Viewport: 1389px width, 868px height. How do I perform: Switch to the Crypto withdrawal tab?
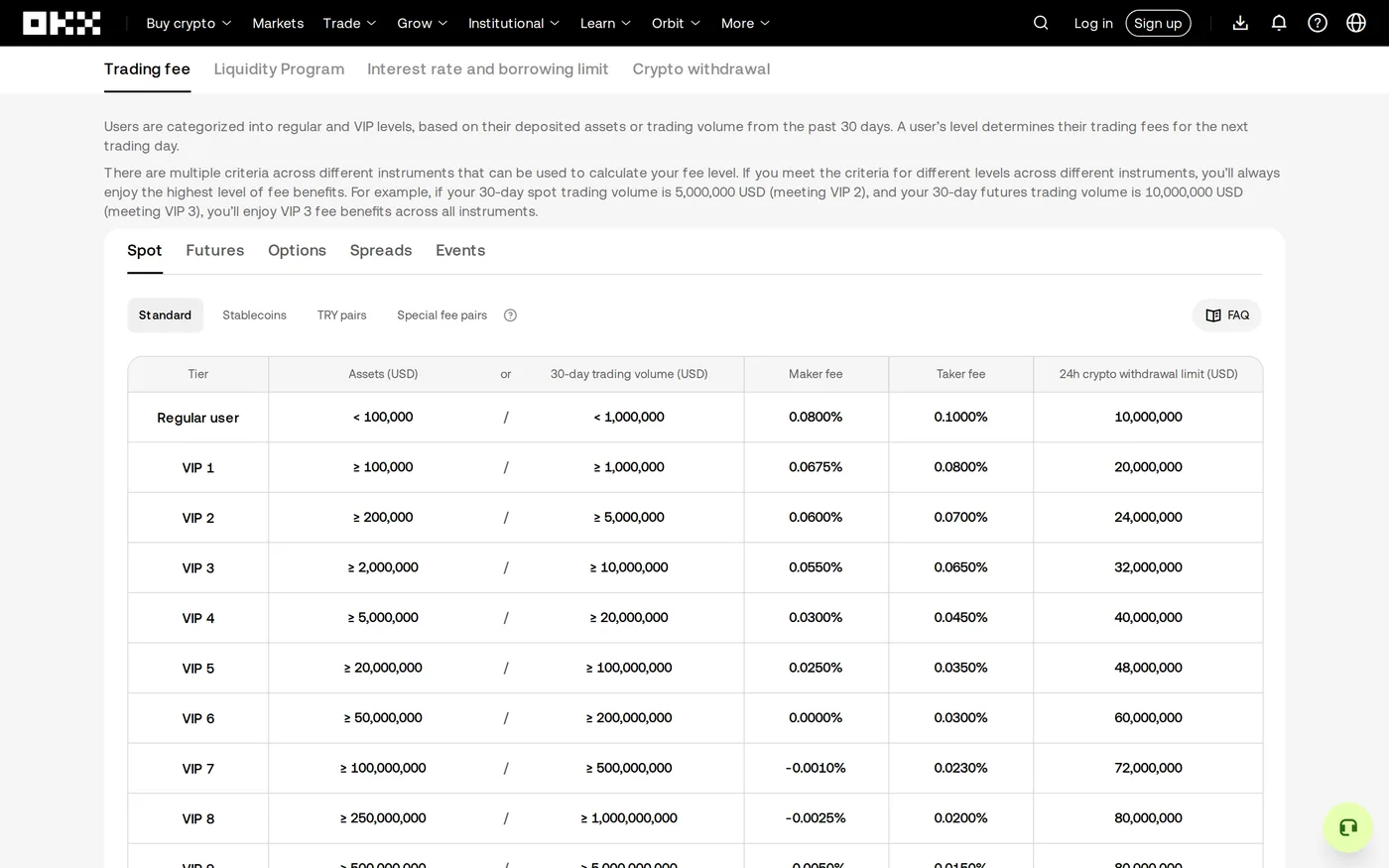coord(701,68)
